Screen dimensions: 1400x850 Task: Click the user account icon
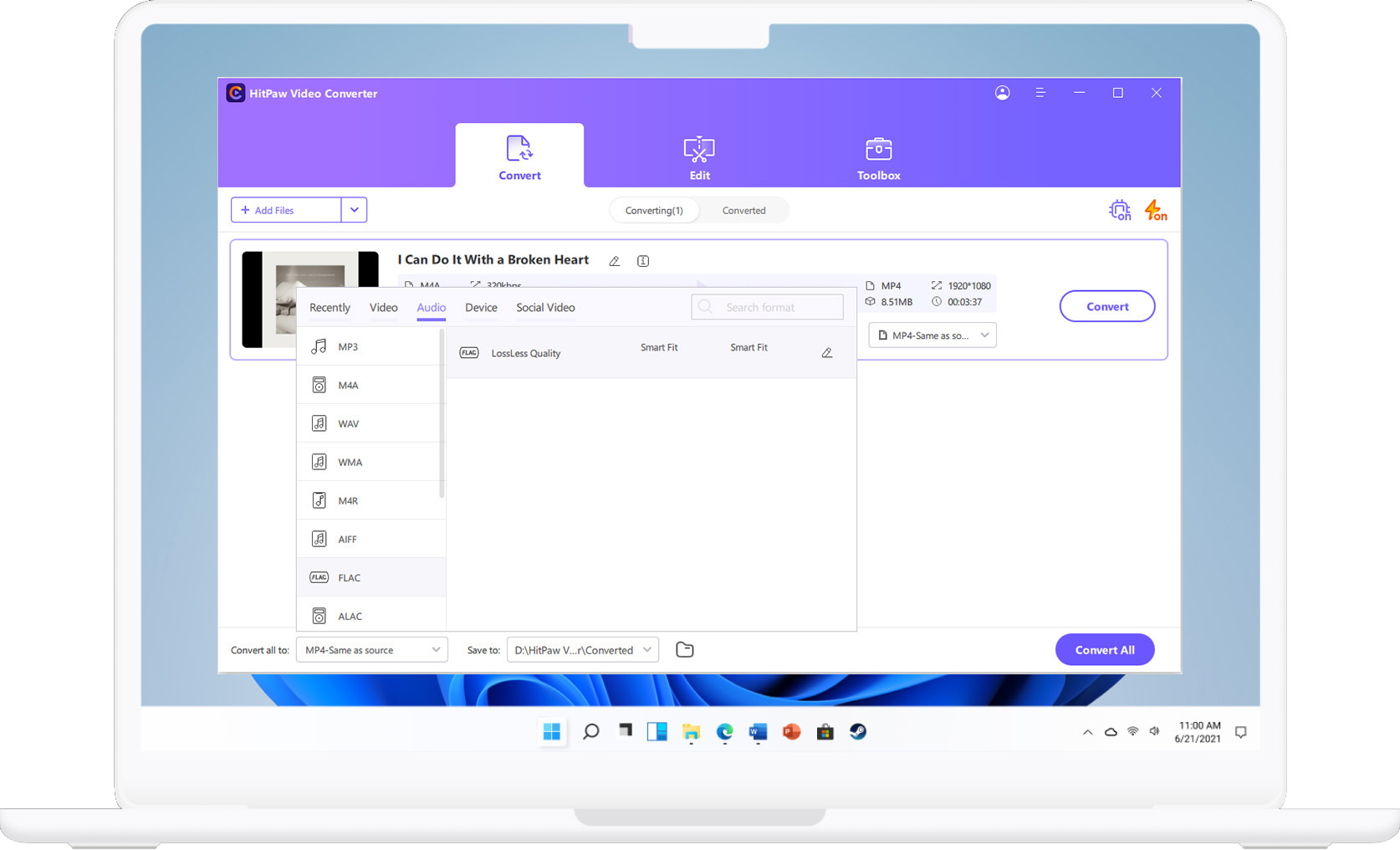point(1002,93)
